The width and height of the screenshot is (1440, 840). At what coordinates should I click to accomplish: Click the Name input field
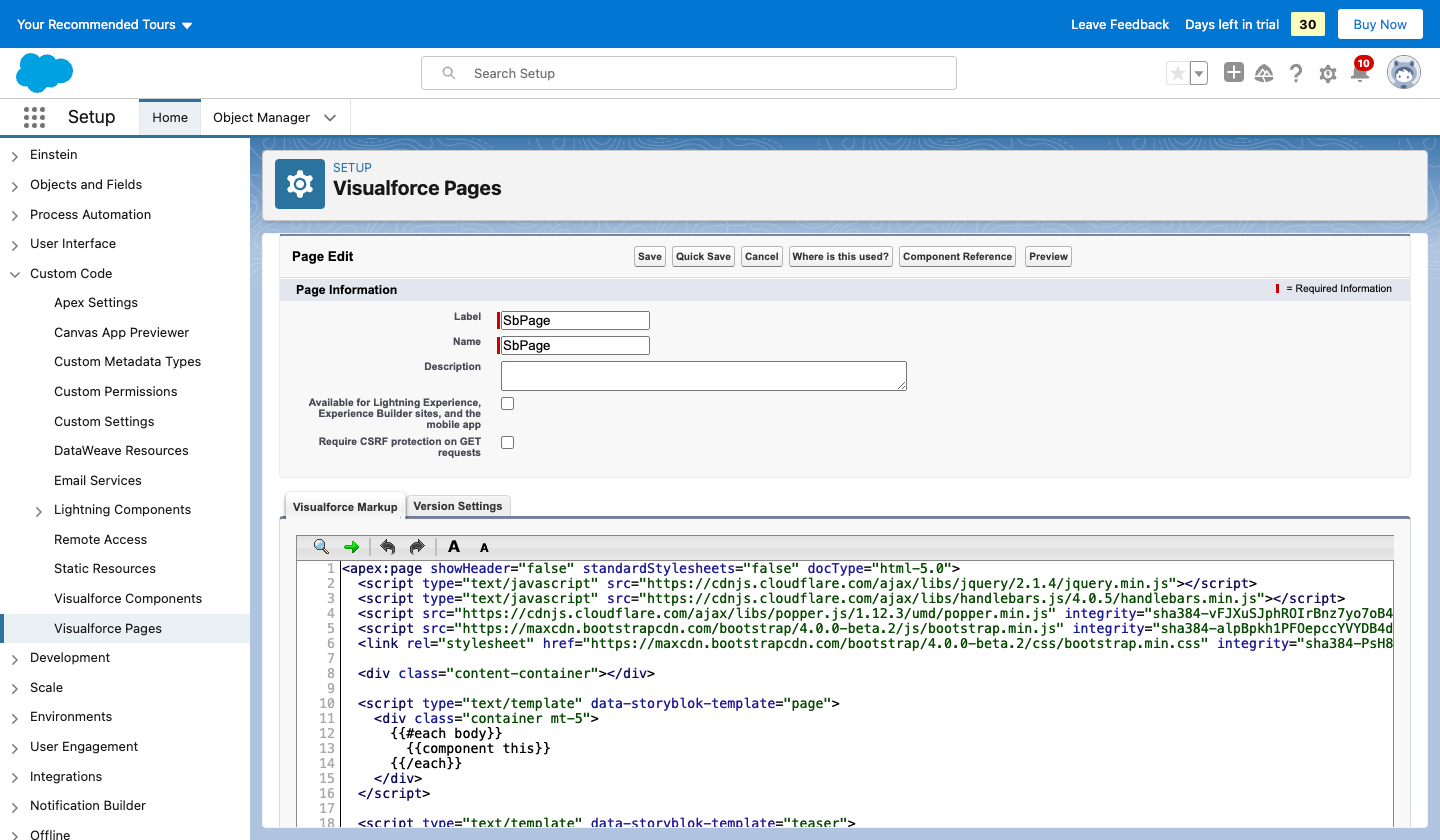coord(575,346)
